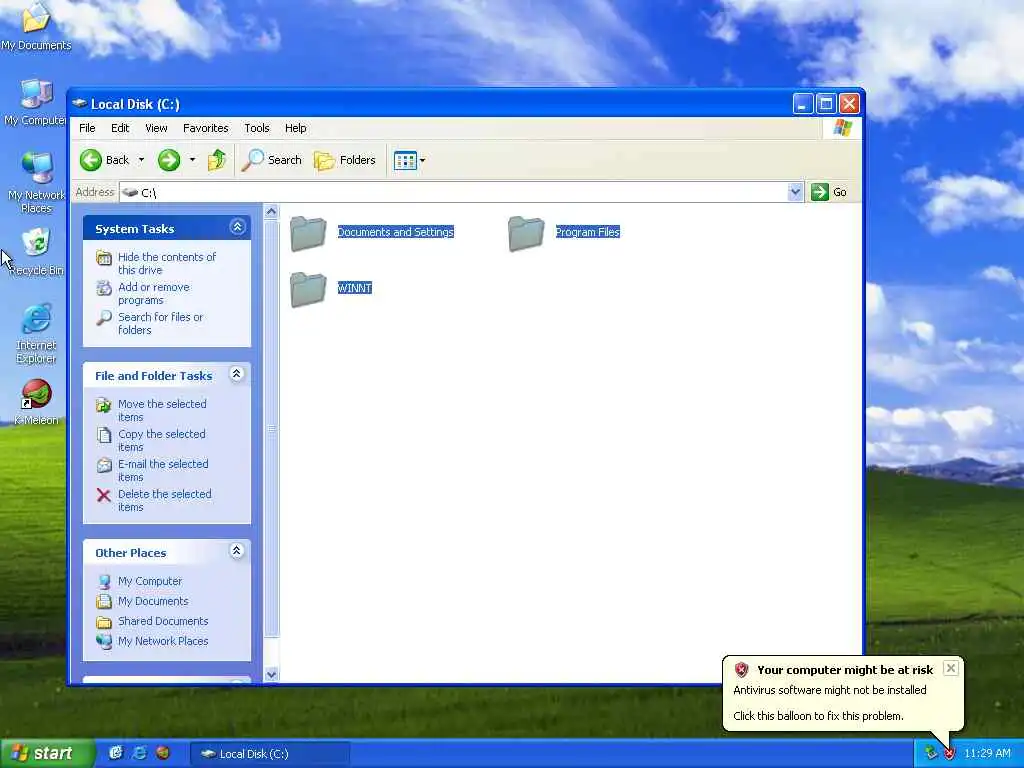
Task: Open My Computer in Other Places
Action: tap(150, 581)
